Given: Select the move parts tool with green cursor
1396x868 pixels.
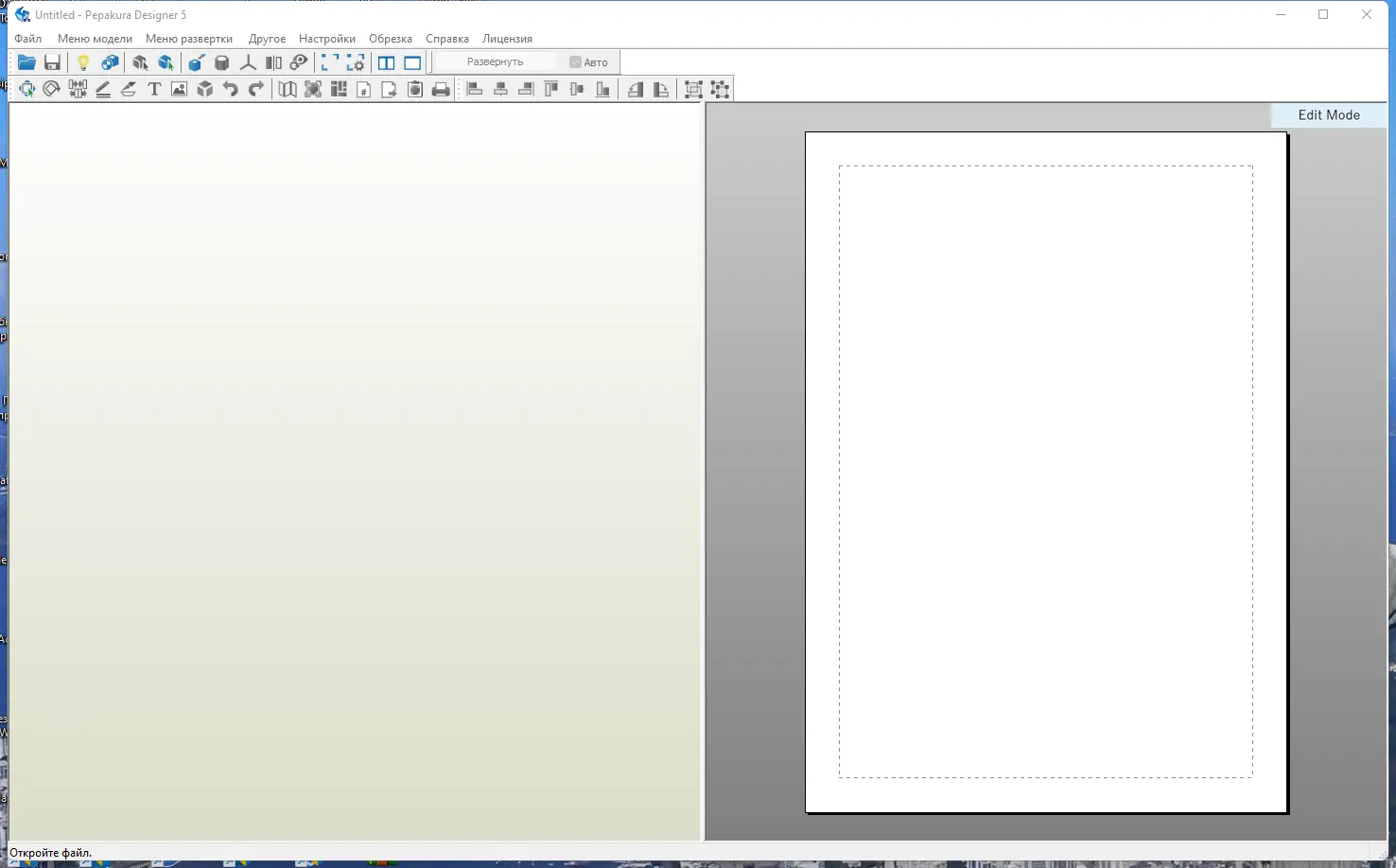Looking at the screenshot, I should (26, 89).
